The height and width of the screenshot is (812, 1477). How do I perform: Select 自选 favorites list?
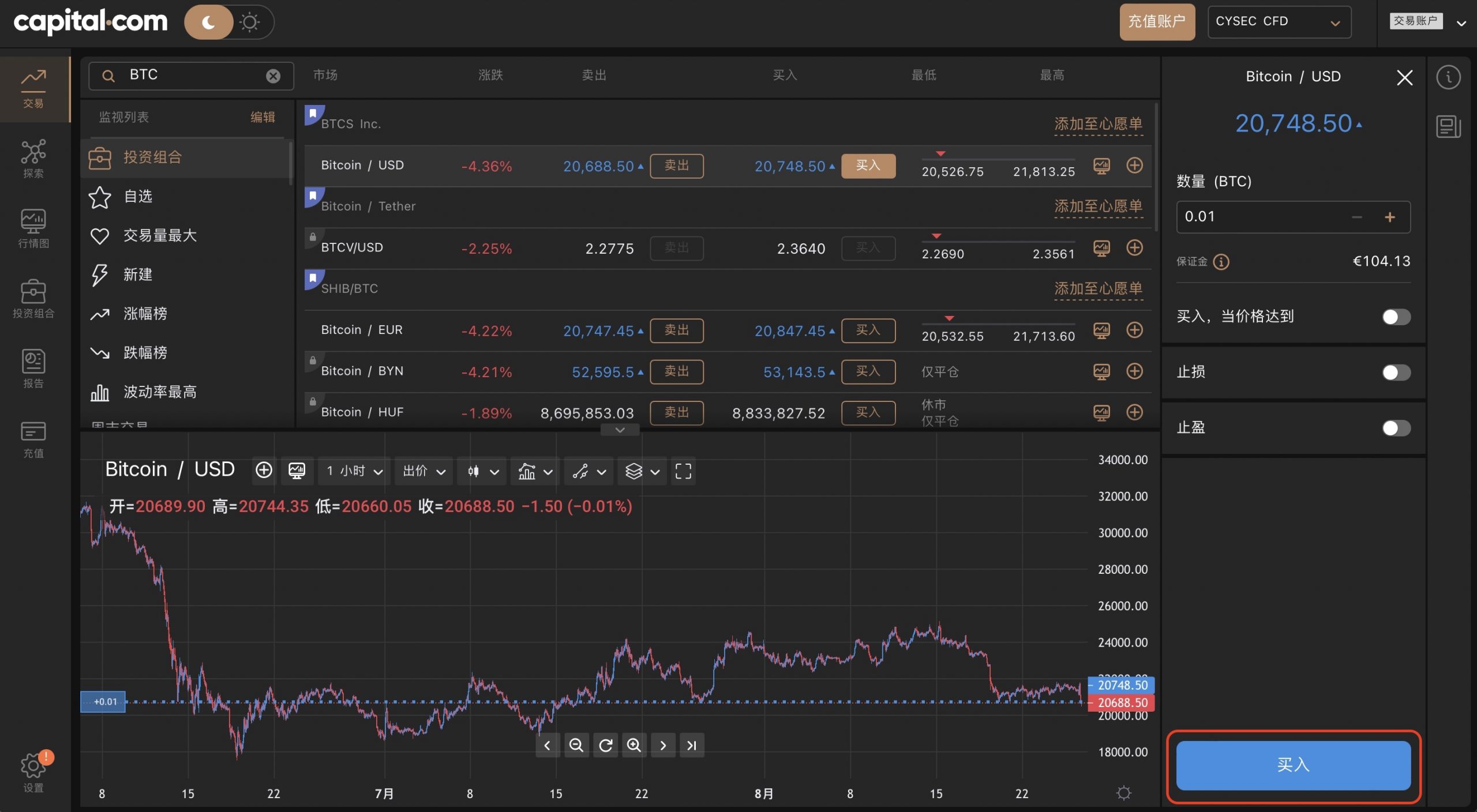point(186,197)
